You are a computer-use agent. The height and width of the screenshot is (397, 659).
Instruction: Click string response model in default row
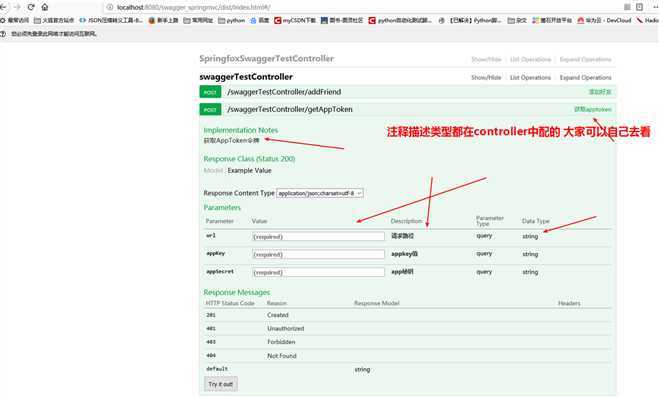tap(362, 370)
